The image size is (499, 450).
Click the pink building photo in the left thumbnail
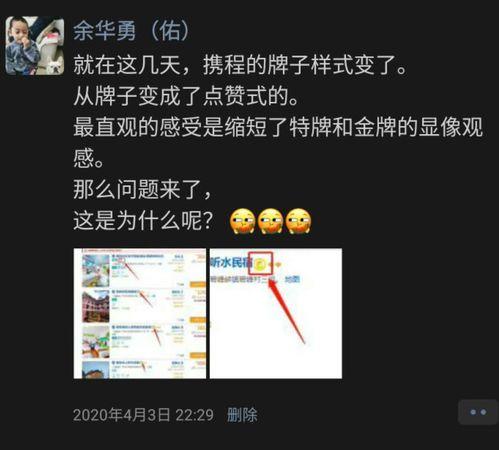96,306
